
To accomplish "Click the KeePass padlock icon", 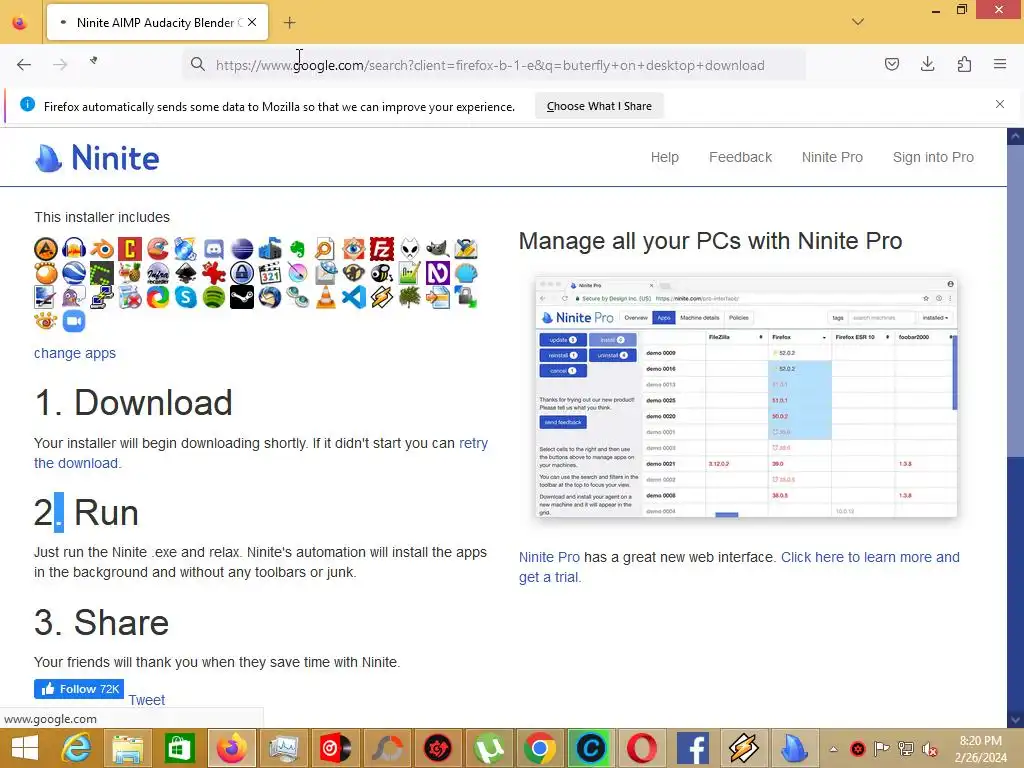I will [x=242, y=273].
